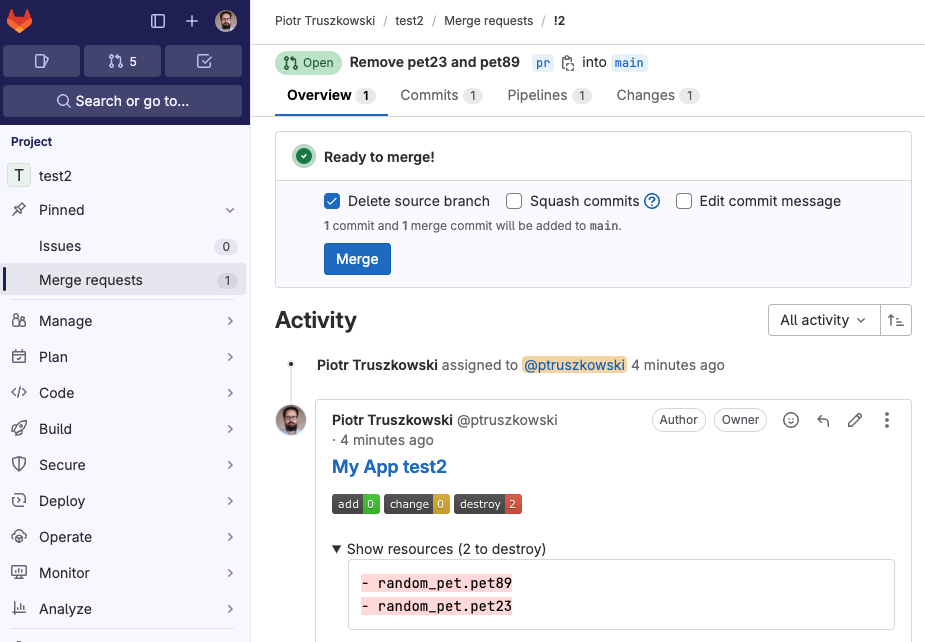Select the merge requests icon showing 5
Screen dimensions: 925x642
tap(122, 61)
